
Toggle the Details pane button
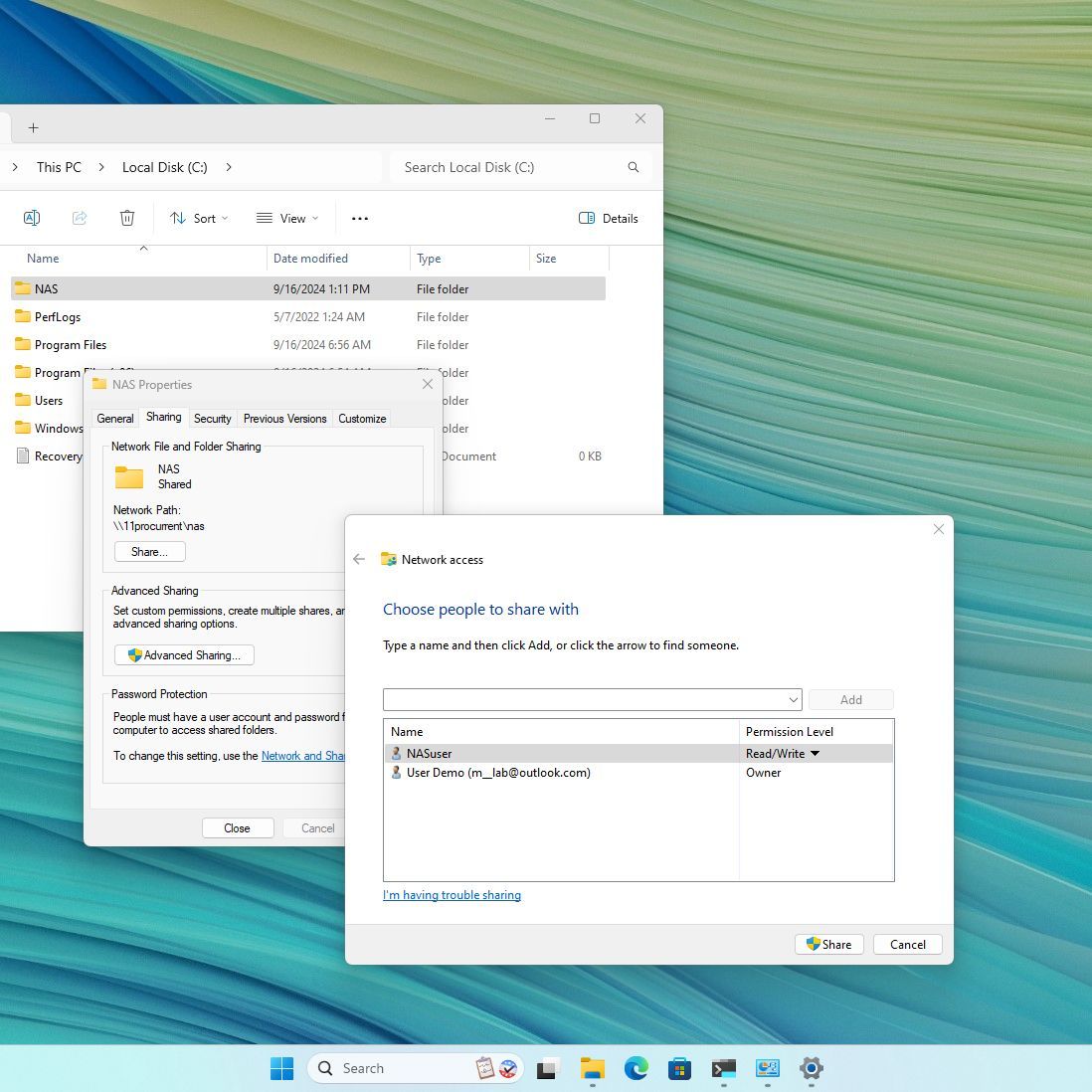click(x=609, y=219)
